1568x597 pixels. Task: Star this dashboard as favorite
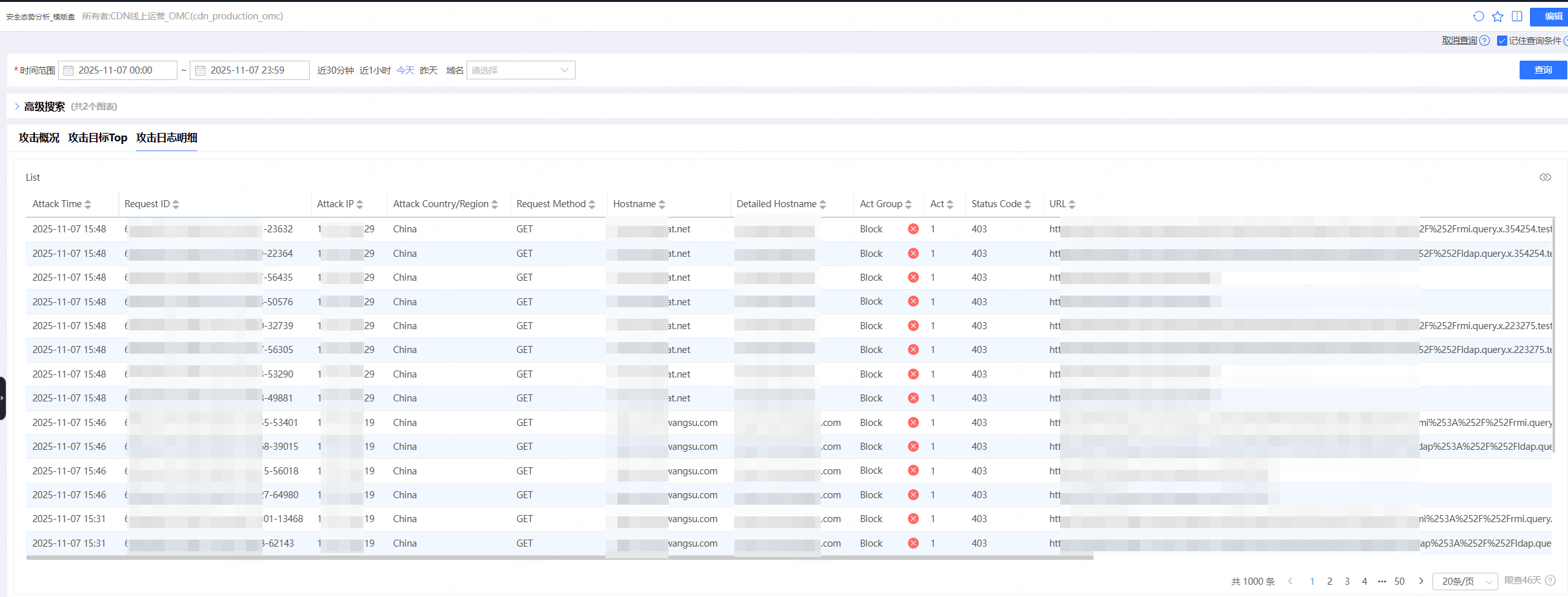1498,17
